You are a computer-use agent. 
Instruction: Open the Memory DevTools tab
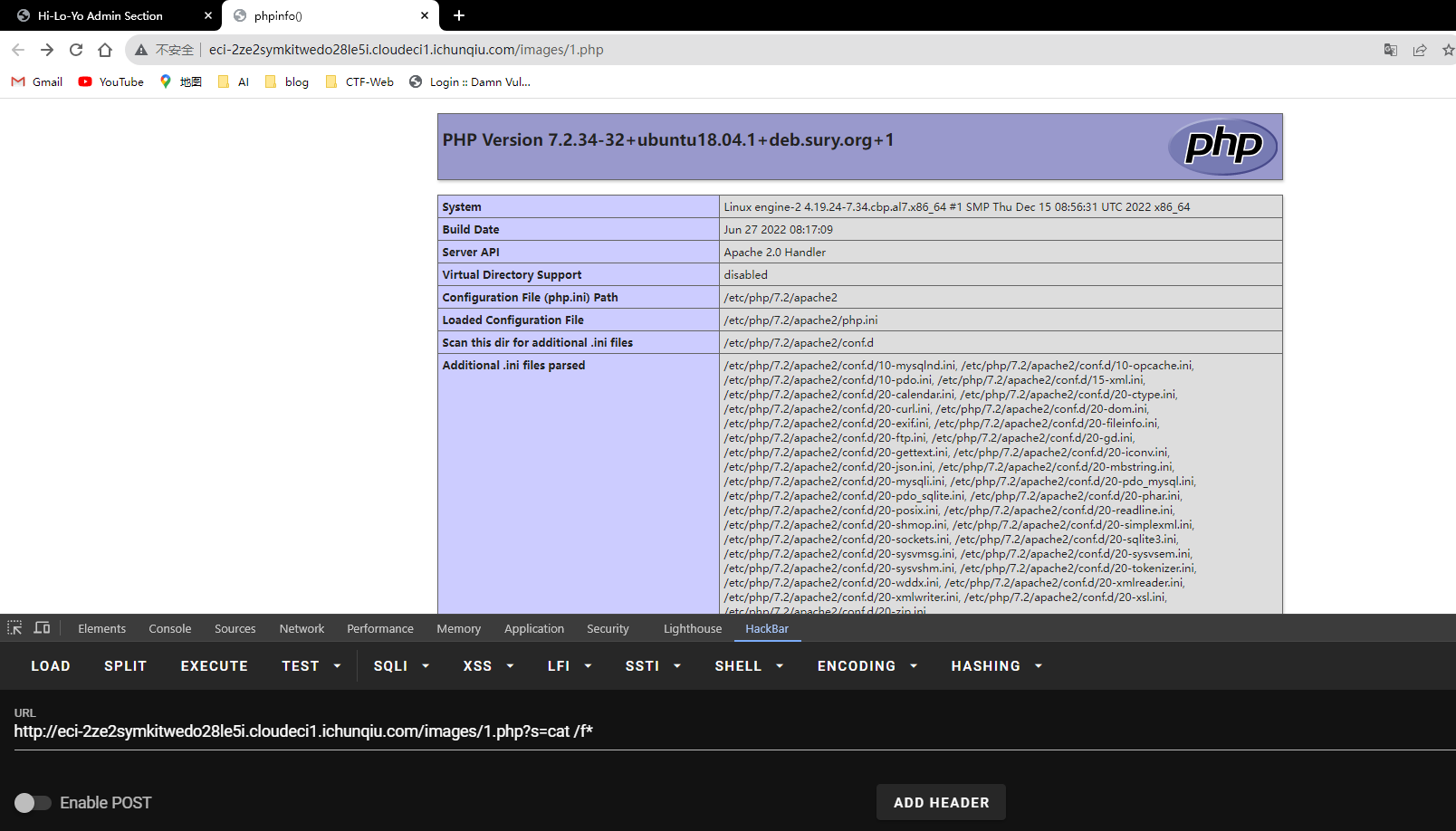coord(459,628)
